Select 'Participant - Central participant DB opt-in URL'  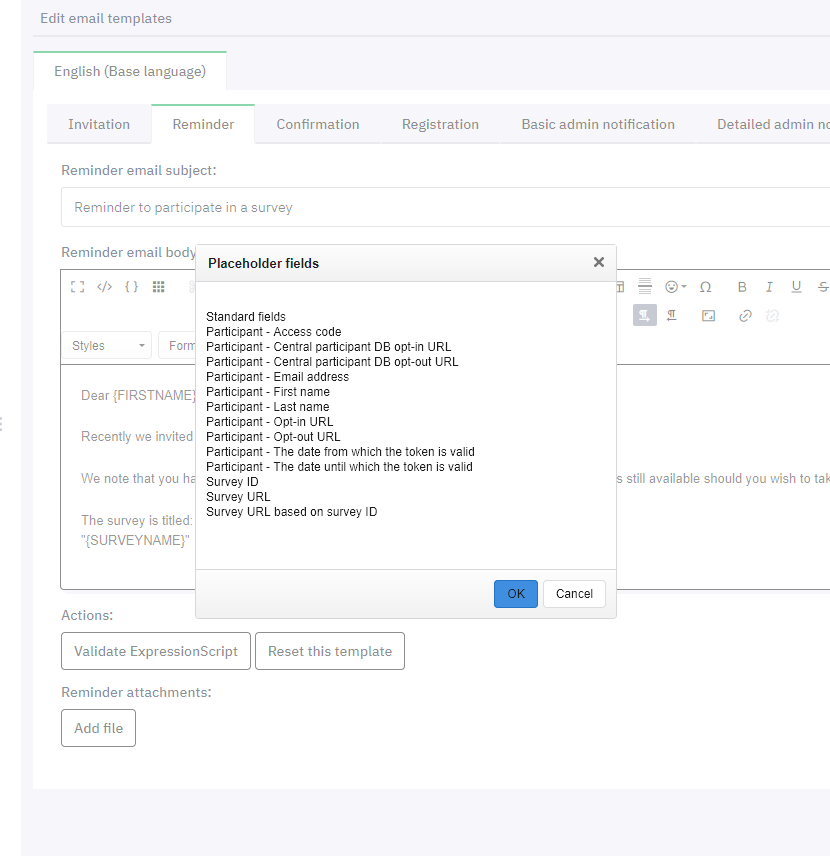[329, 347]
